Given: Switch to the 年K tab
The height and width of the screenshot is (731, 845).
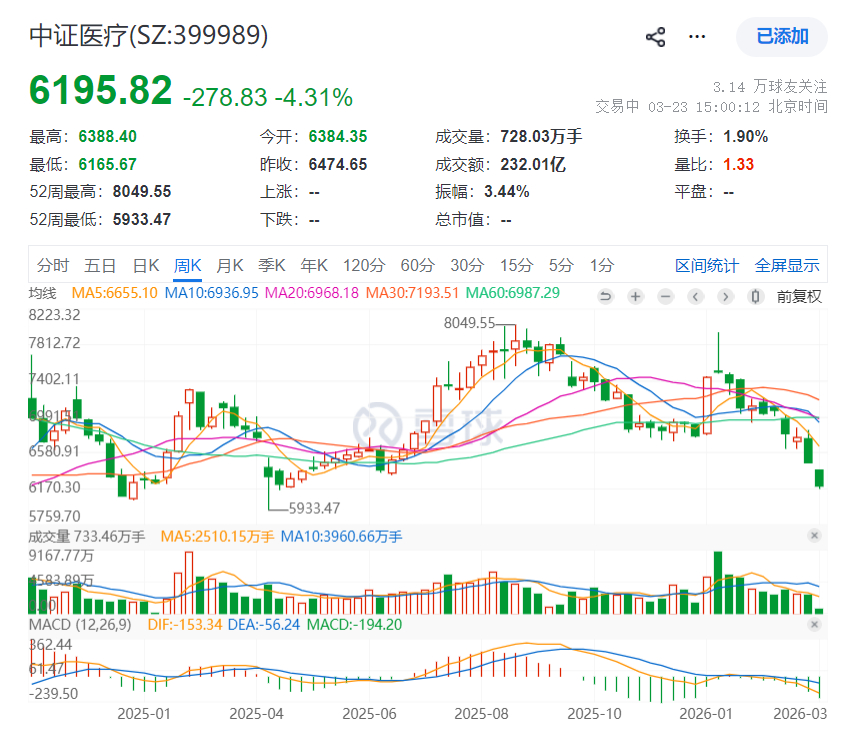Looking at the screenshot, I should (x=314, y=265).
